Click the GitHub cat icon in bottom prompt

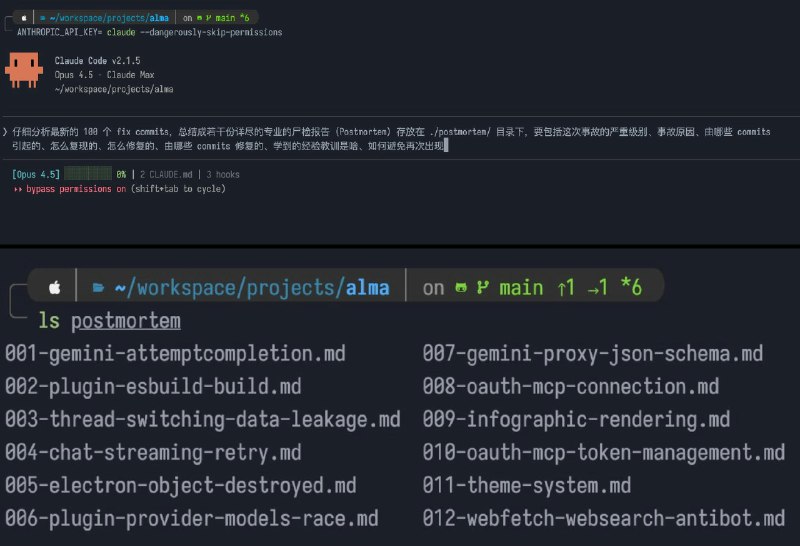(x=461, y=288)
